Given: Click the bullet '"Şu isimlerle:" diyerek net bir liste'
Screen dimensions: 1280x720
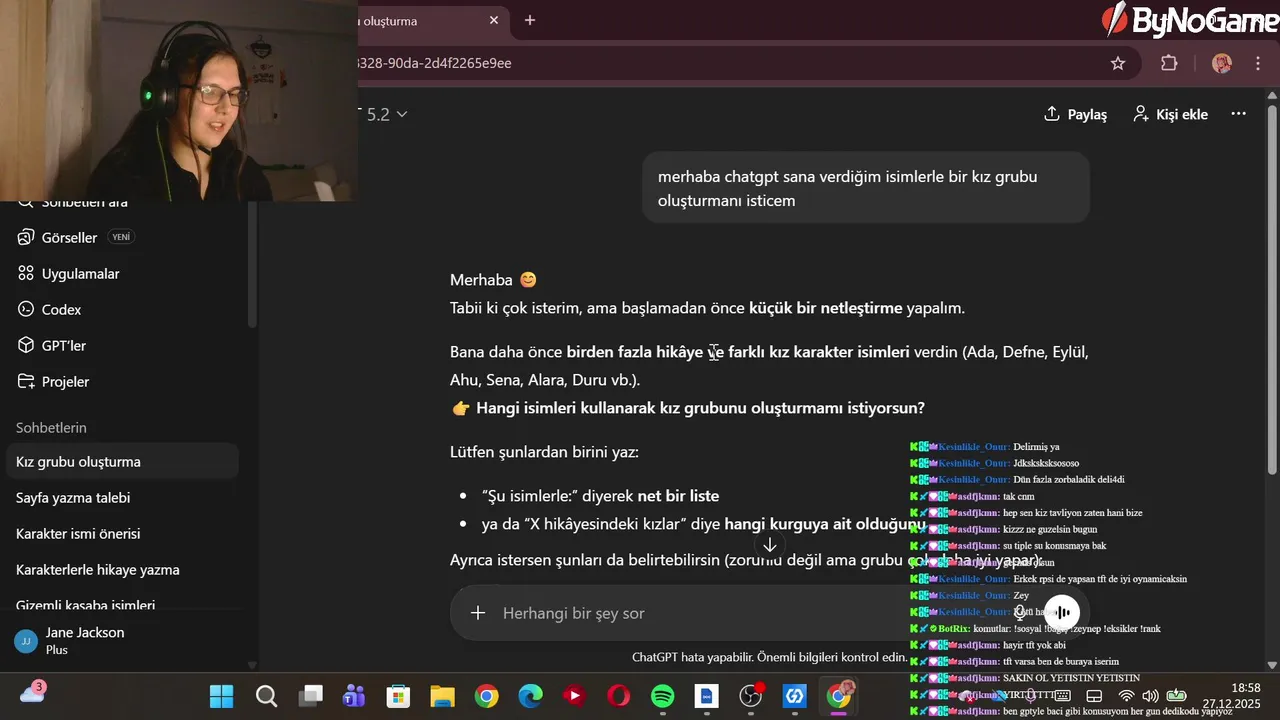Looking at the screenshot, I should [600, 496].
